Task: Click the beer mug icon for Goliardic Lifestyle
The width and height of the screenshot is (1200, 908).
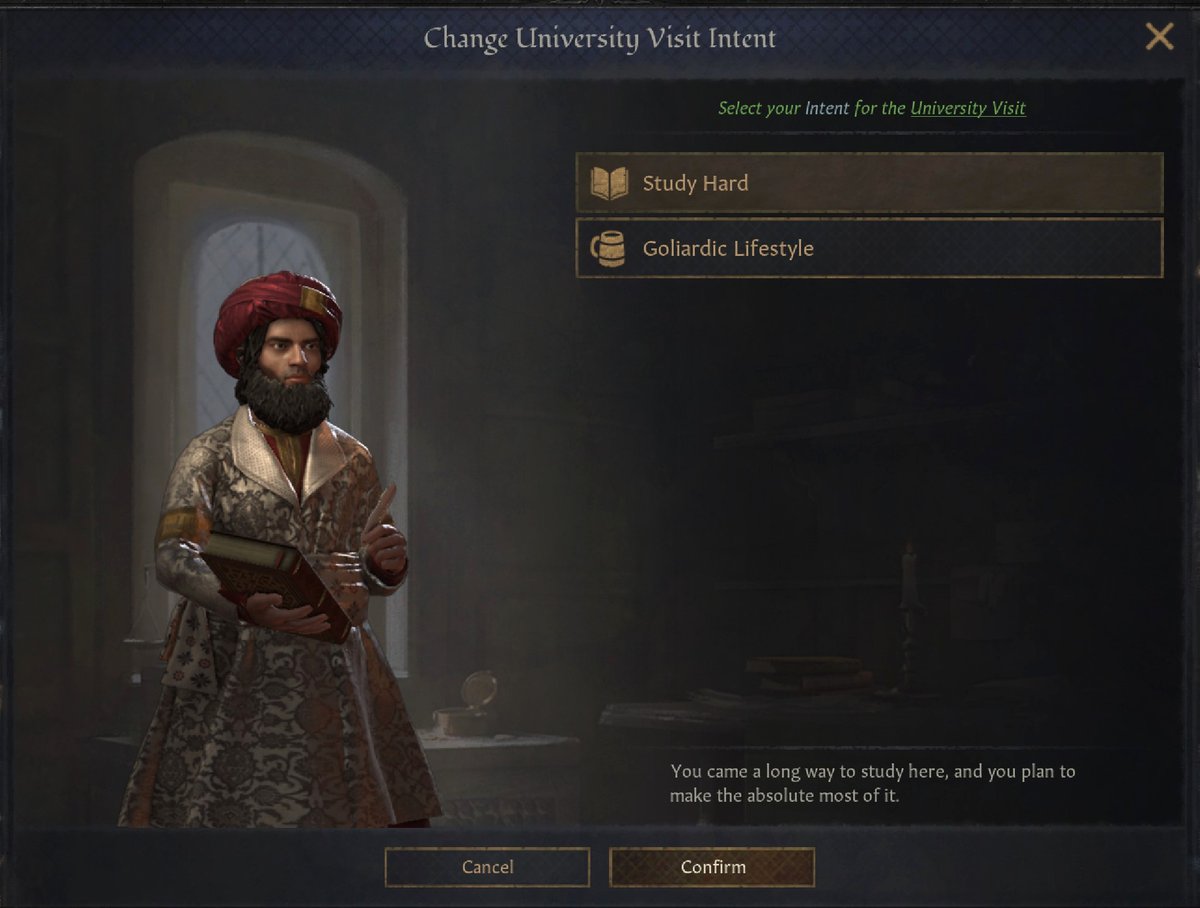Action: coord(608,248)
